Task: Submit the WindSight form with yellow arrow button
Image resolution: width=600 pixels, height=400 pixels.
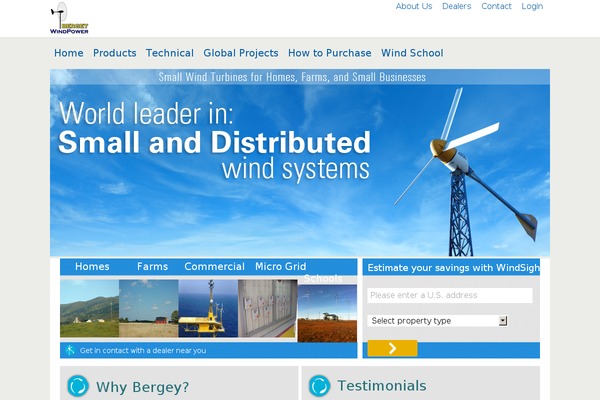Action: coord(392,348)
